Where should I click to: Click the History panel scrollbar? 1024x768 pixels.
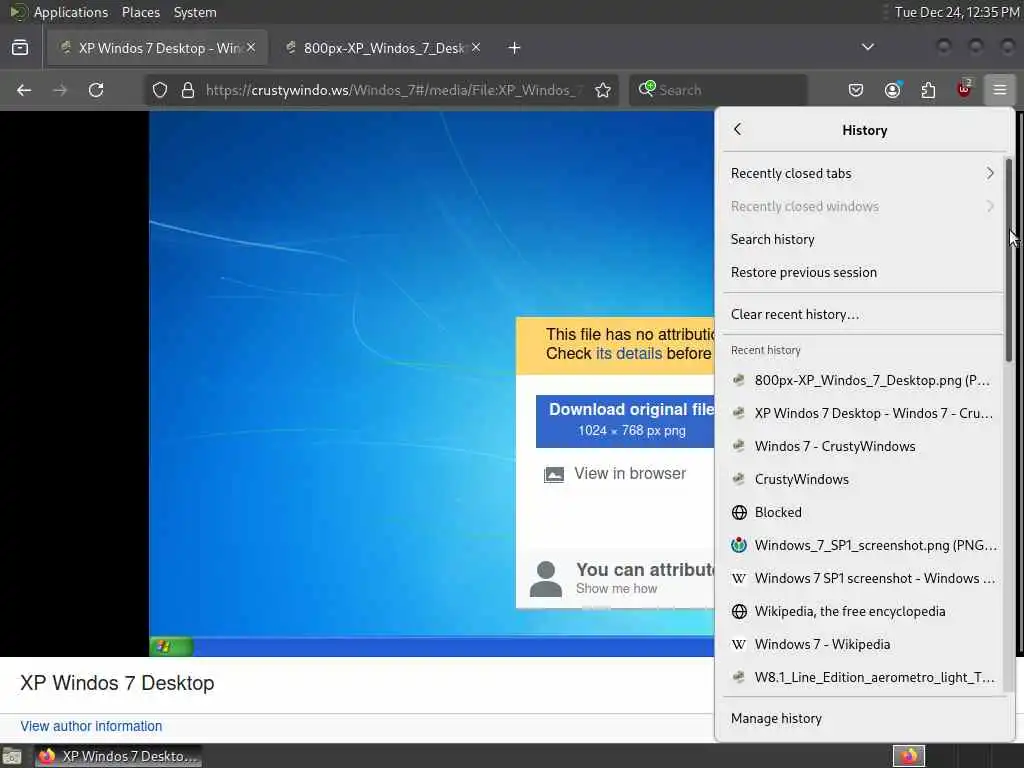[x=1008, y=259]
